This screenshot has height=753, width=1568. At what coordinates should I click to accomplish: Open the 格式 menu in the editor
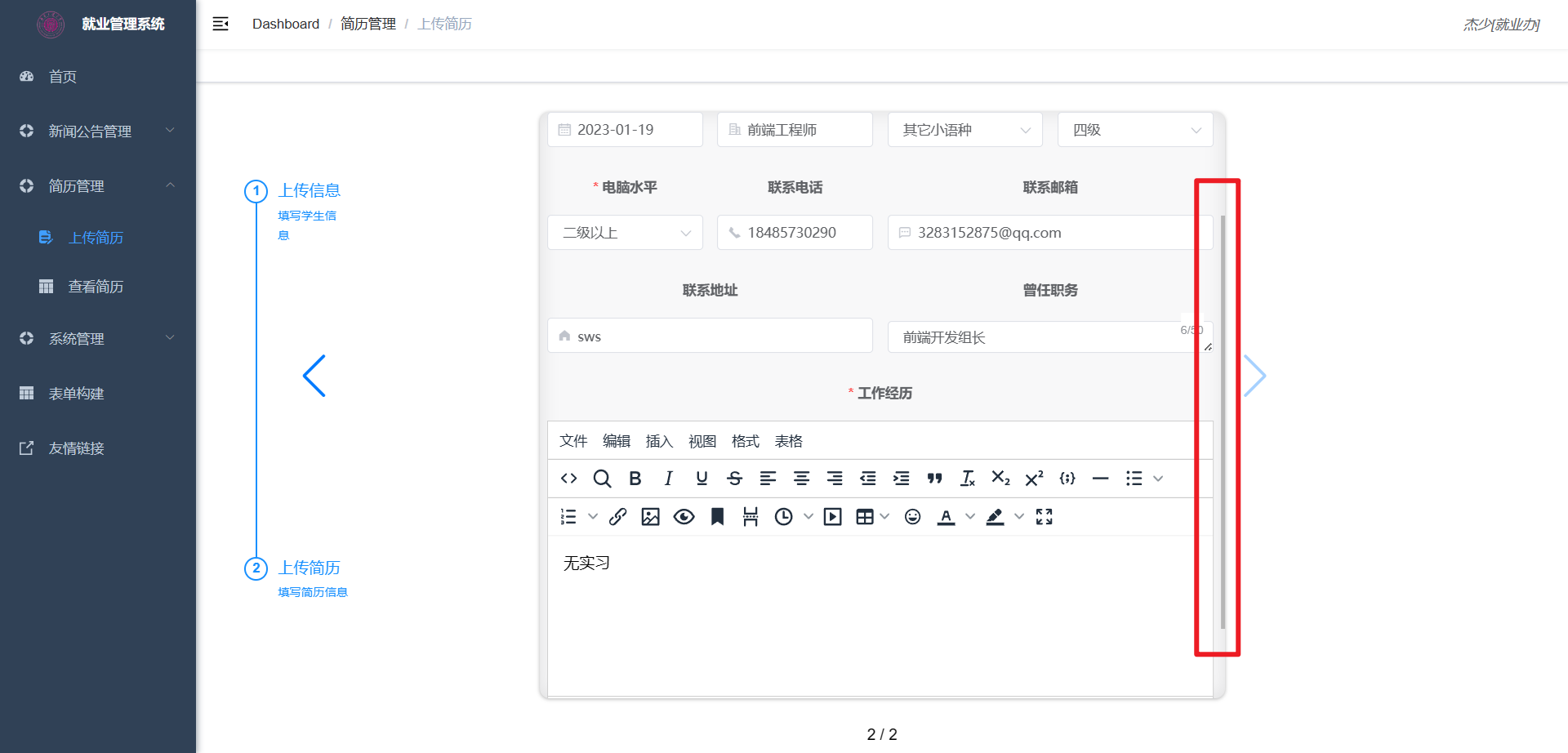tap(745, 442)
